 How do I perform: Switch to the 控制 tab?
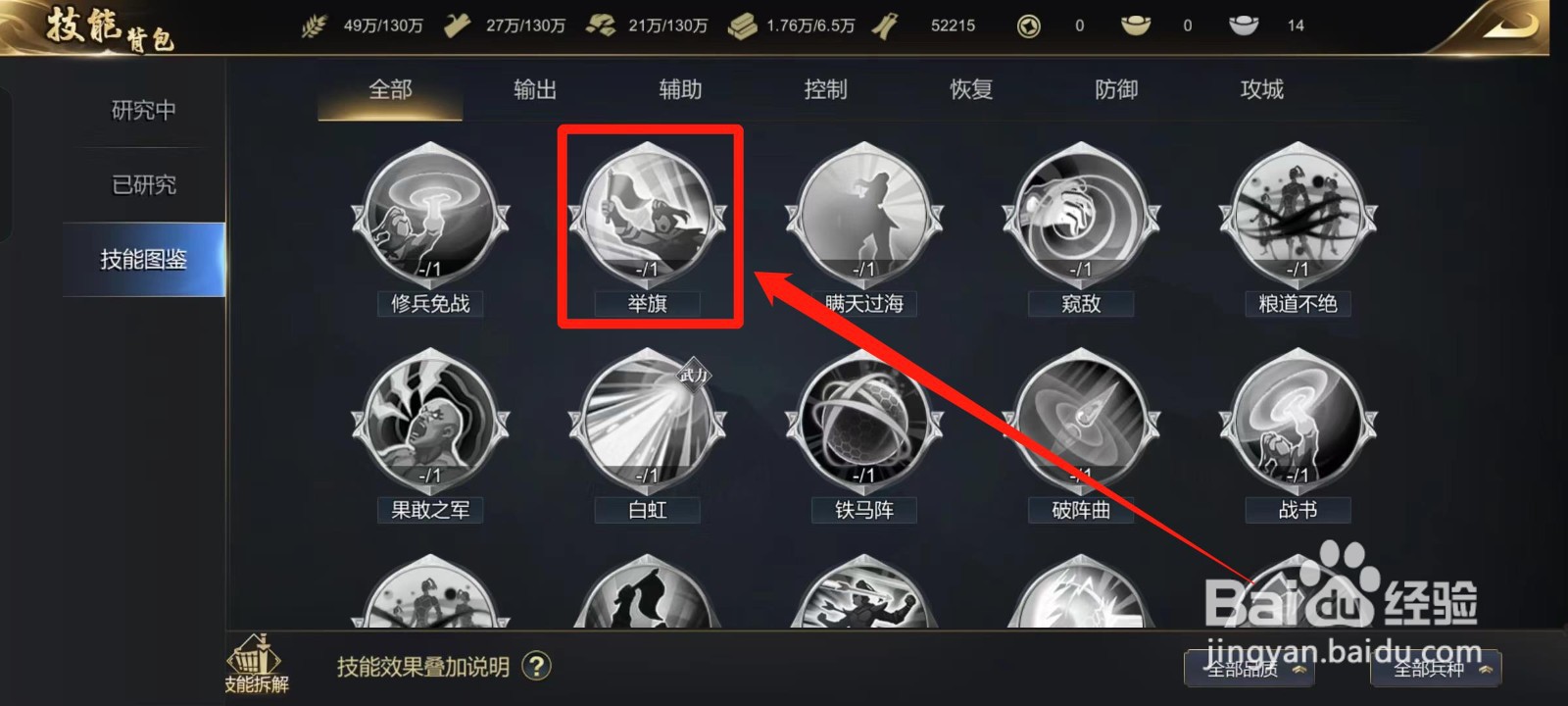click(825, 90)
